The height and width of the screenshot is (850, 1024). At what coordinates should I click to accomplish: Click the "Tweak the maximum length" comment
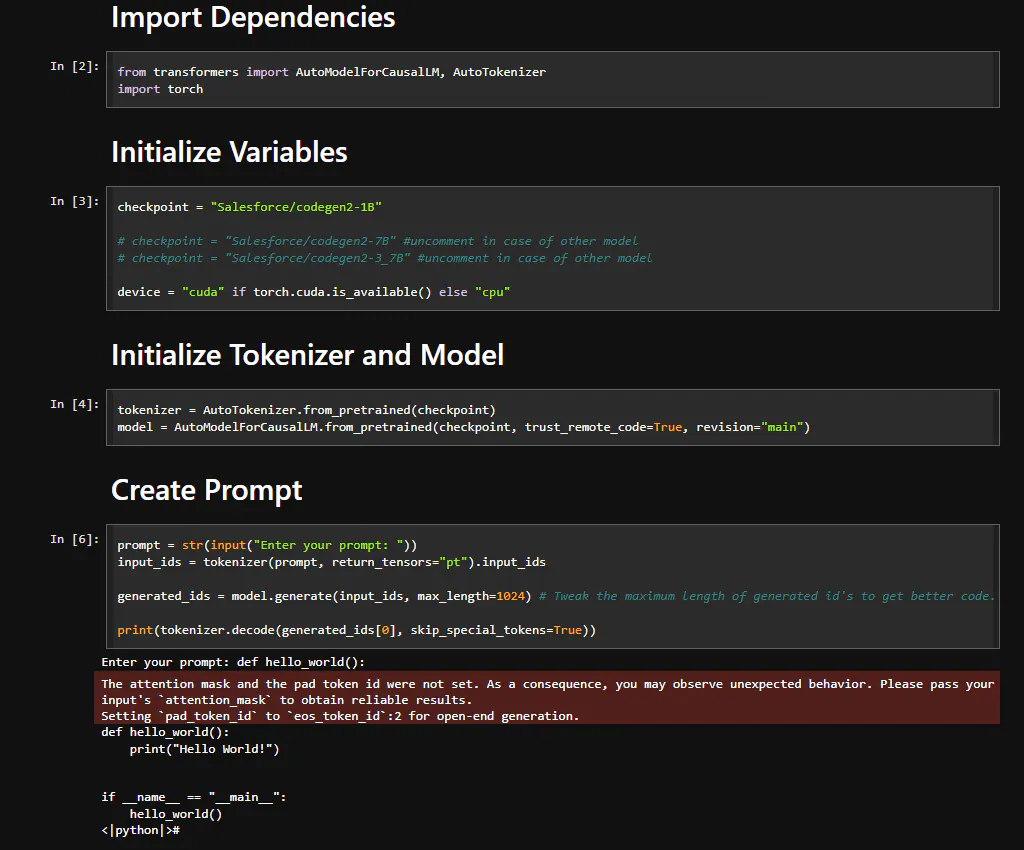pyautogui.click(x=767, y=596)
